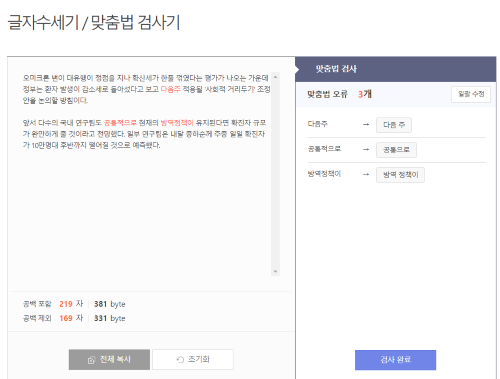Click the 일괄 수정 fix-all button
The height and width of the screenshot is (379, 500).
(x=471, y=94)
